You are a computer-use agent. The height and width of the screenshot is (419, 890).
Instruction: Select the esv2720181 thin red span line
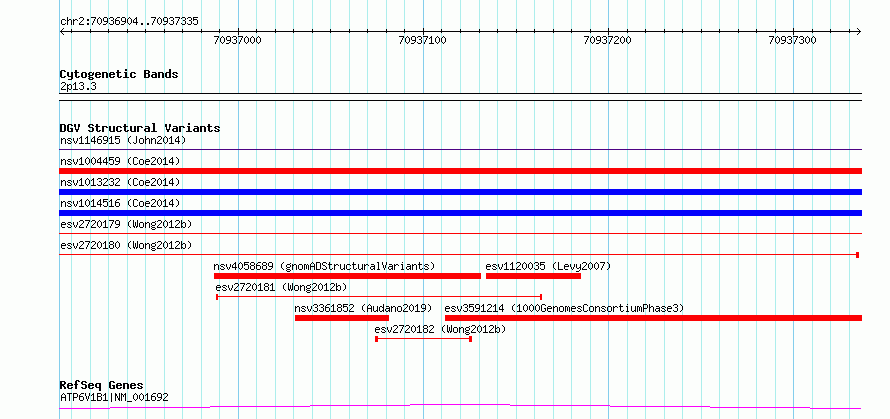coord(379,297)
